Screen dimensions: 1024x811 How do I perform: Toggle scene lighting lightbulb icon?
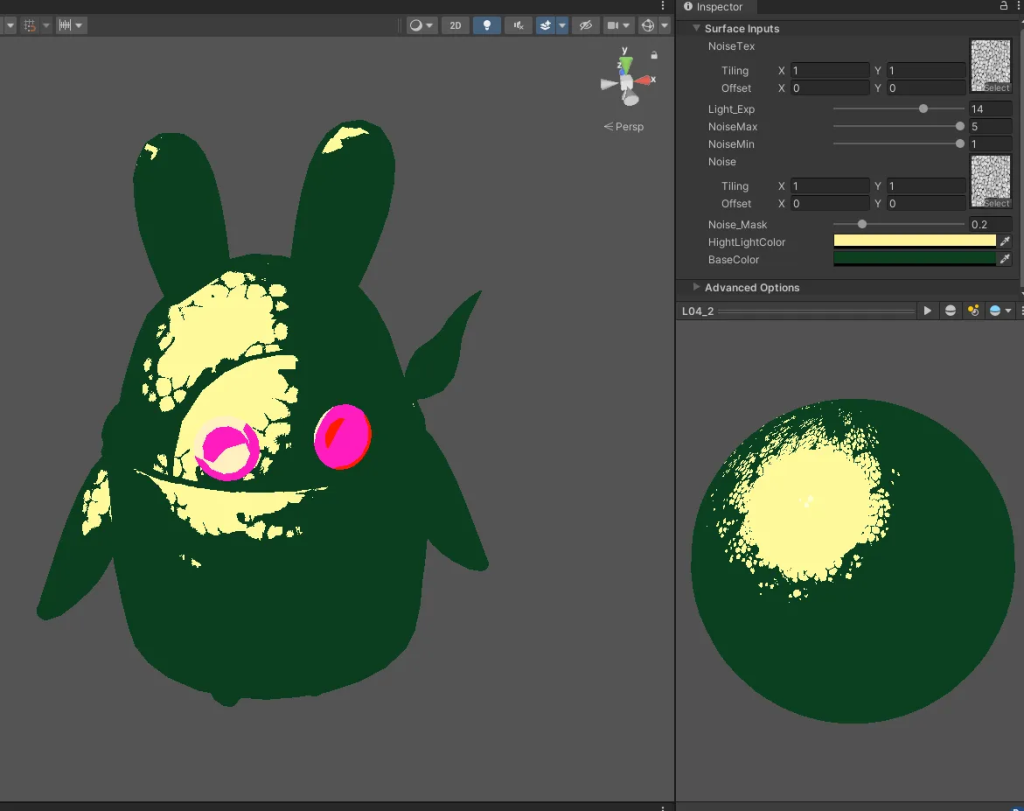click(487, 25)
